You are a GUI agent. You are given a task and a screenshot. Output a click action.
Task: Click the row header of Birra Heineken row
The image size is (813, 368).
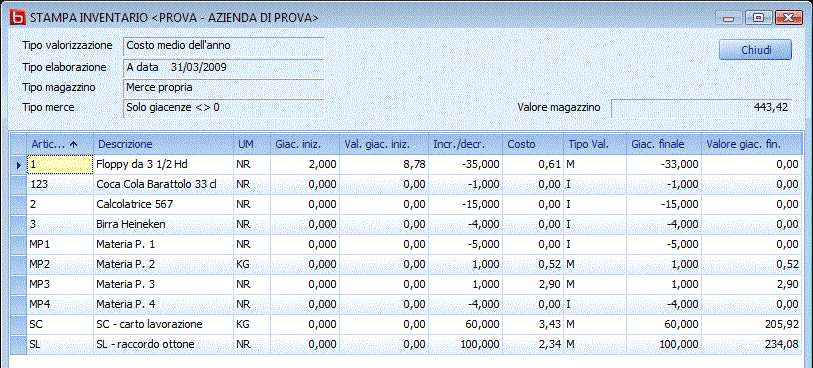19,224
